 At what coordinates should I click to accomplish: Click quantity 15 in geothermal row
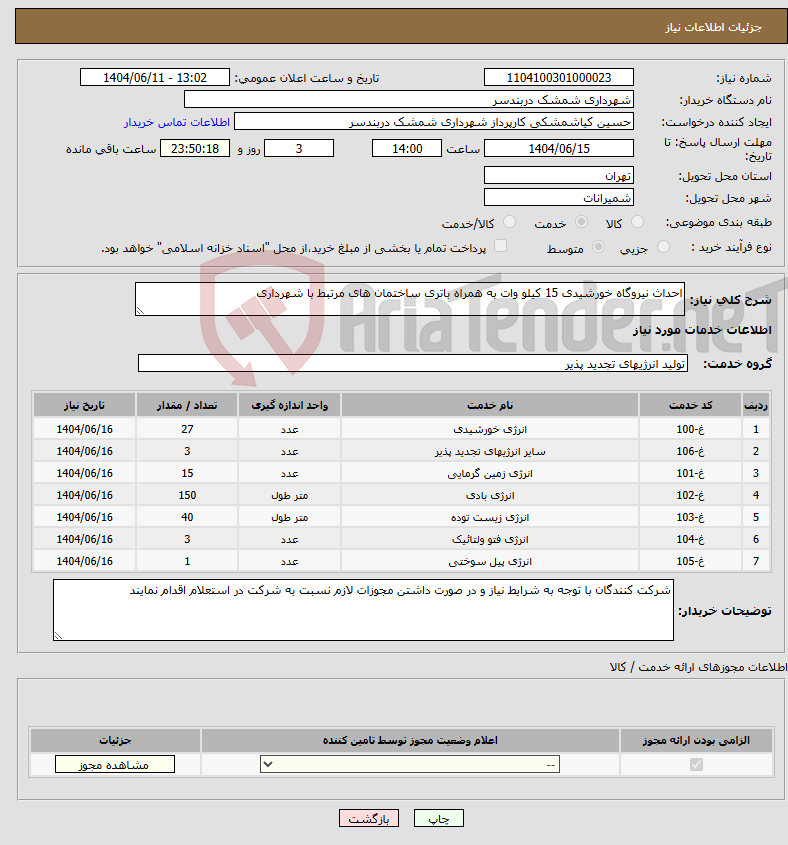[187, 474]
